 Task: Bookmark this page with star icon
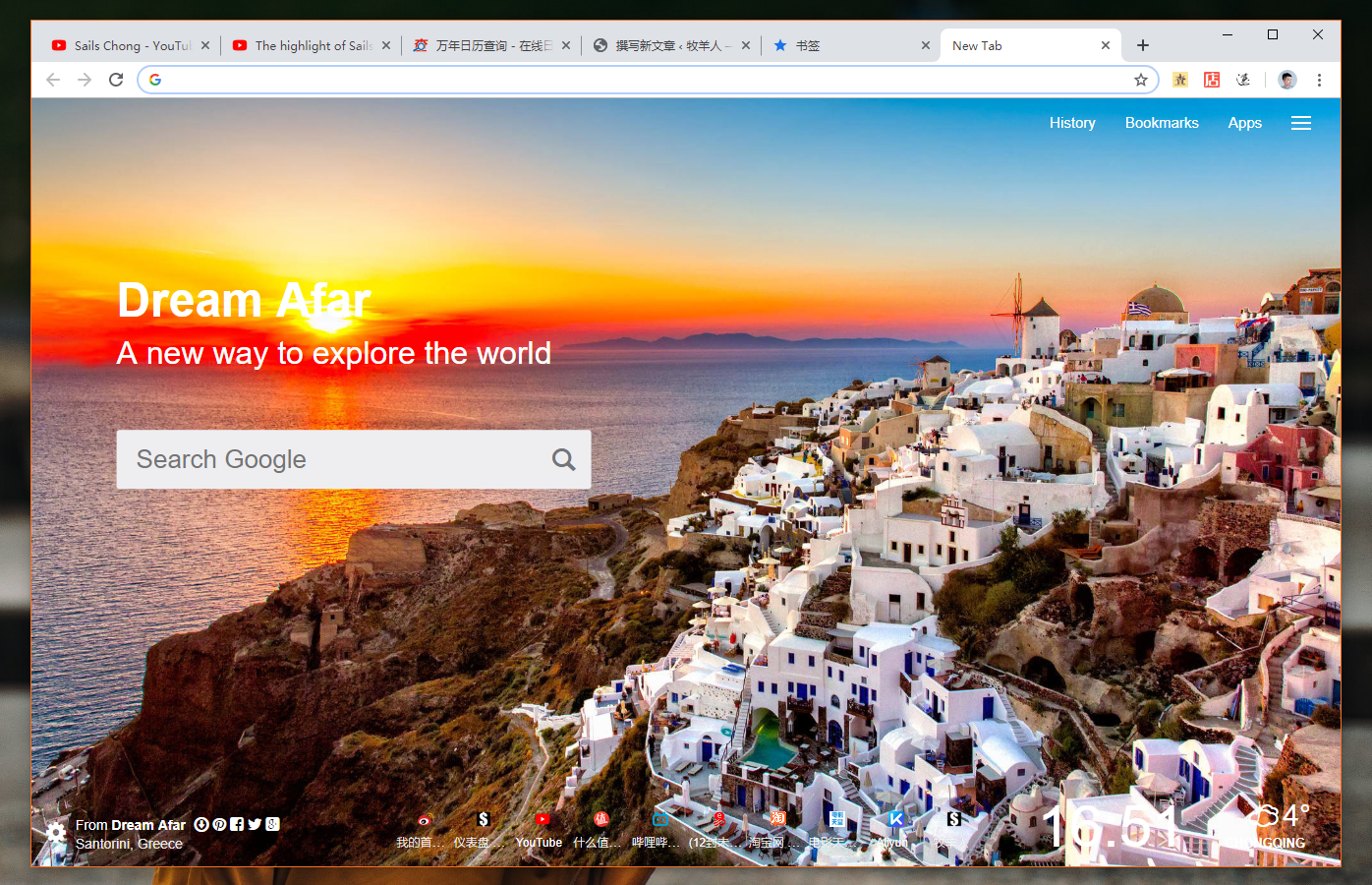pyautogui.click(x=1140, y=80)
